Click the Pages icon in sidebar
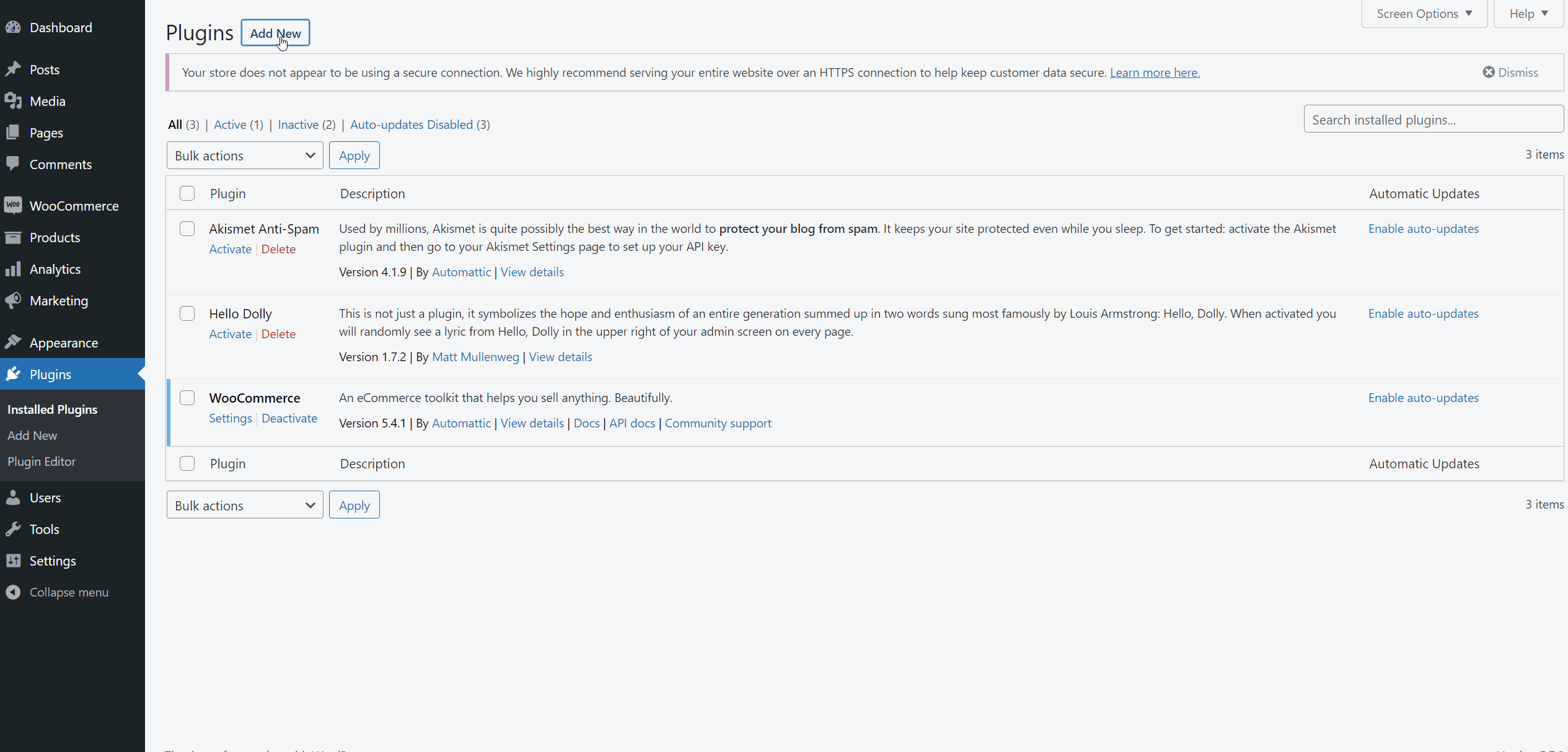The width and height of the screenshot is (1568, 752). [13, 133]
